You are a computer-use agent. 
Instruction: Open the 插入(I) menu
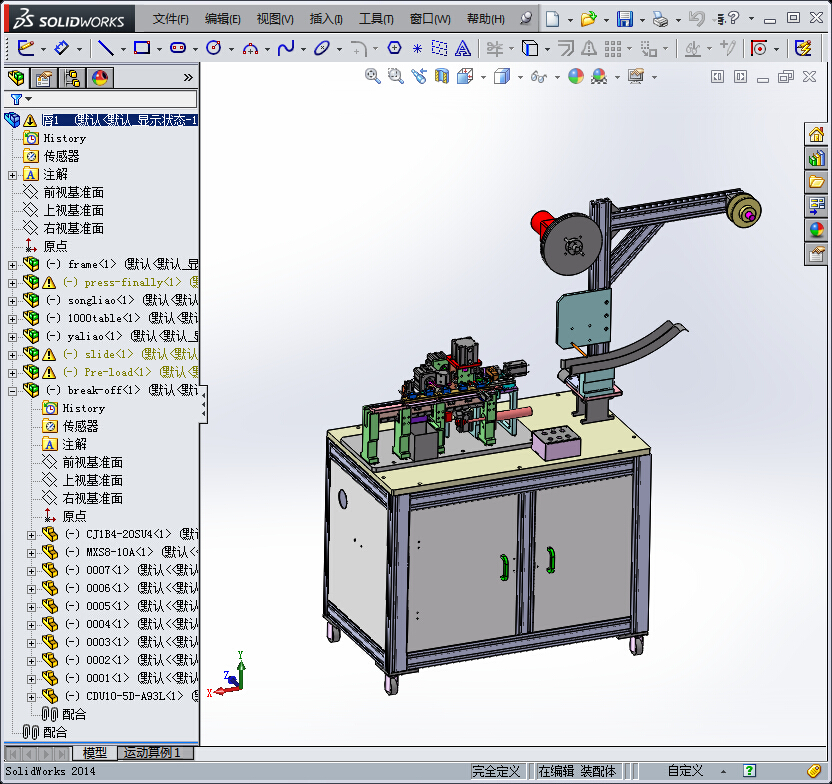click(326, 19)
